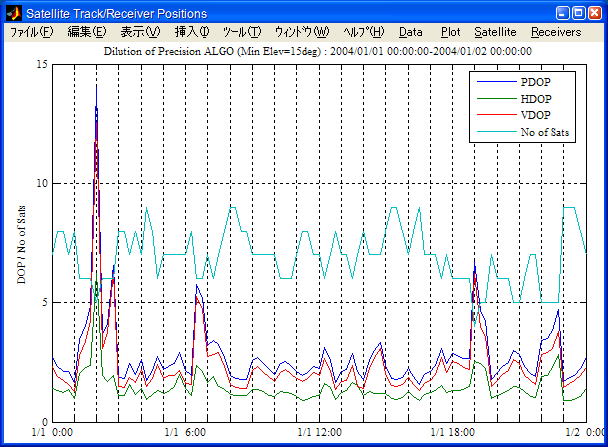Click the vertical axis label DOP / No of Sats
608x447 pixels.
click(x=21, y=242)
